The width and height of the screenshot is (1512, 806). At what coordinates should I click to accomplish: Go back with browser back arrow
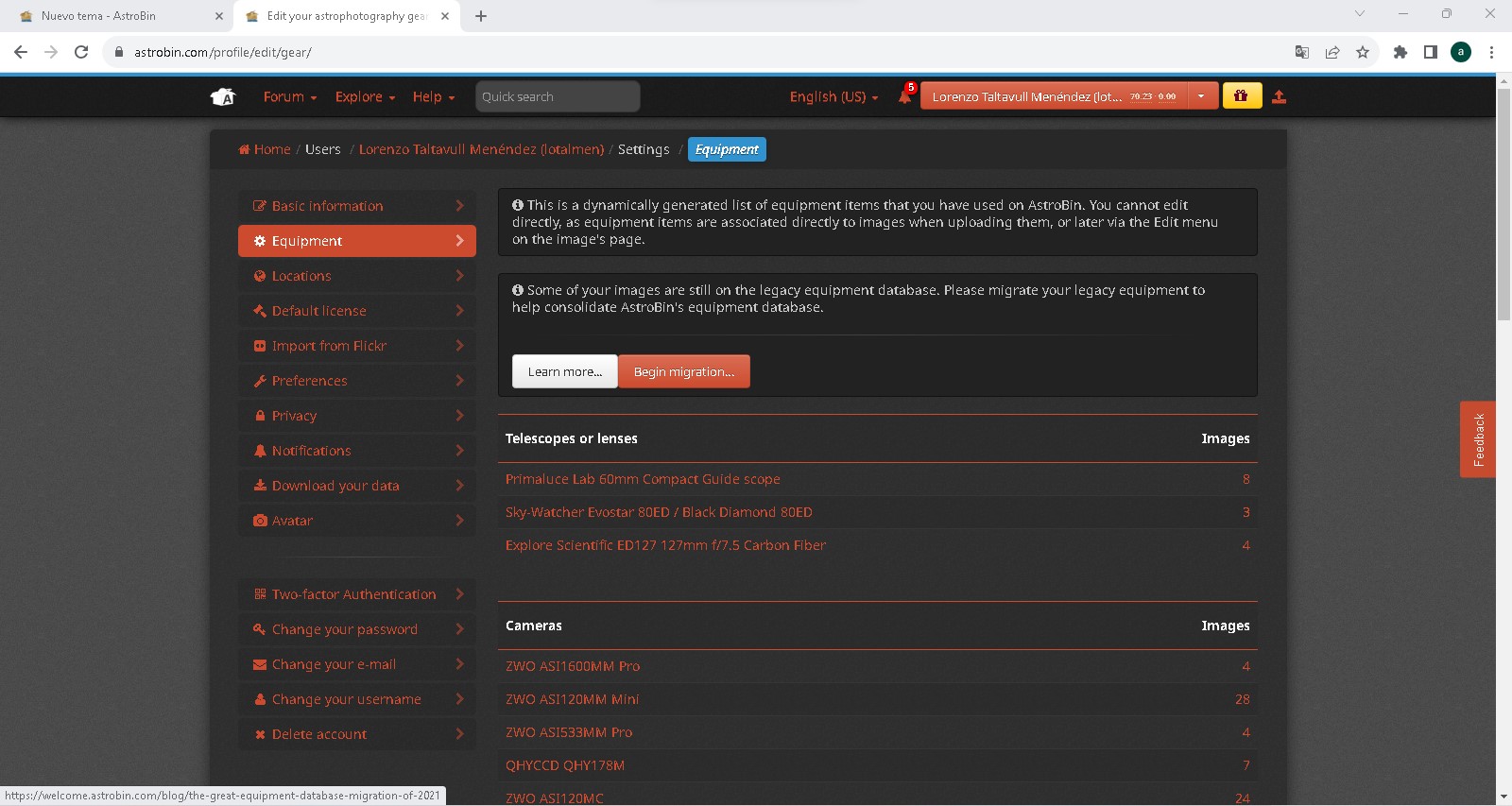coord(21,52)
